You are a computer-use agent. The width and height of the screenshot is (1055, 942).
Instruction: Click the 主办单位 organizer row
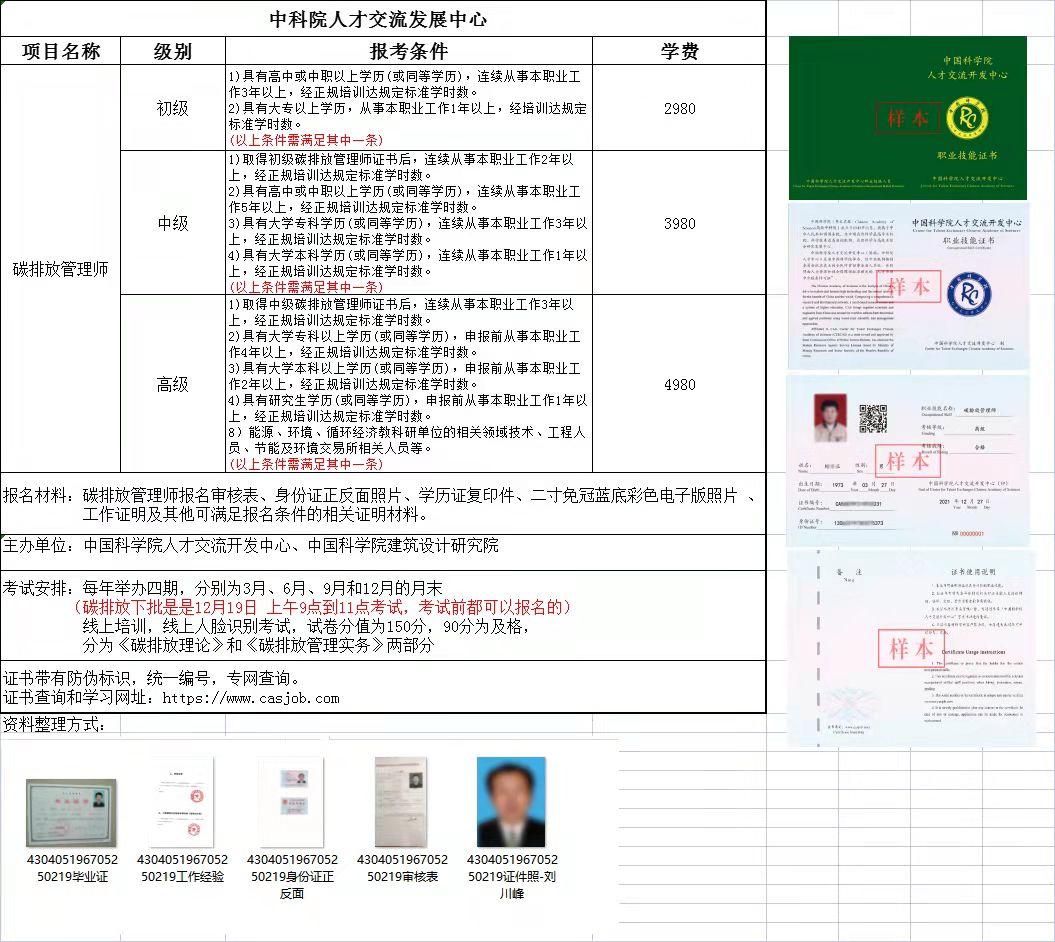coord(383,552)
